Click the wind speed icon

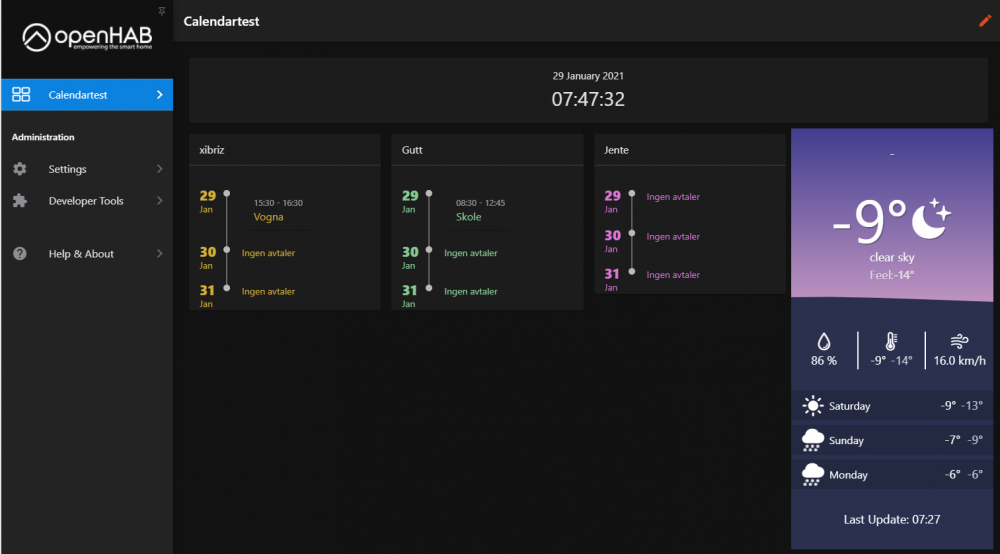coord(959,340)
